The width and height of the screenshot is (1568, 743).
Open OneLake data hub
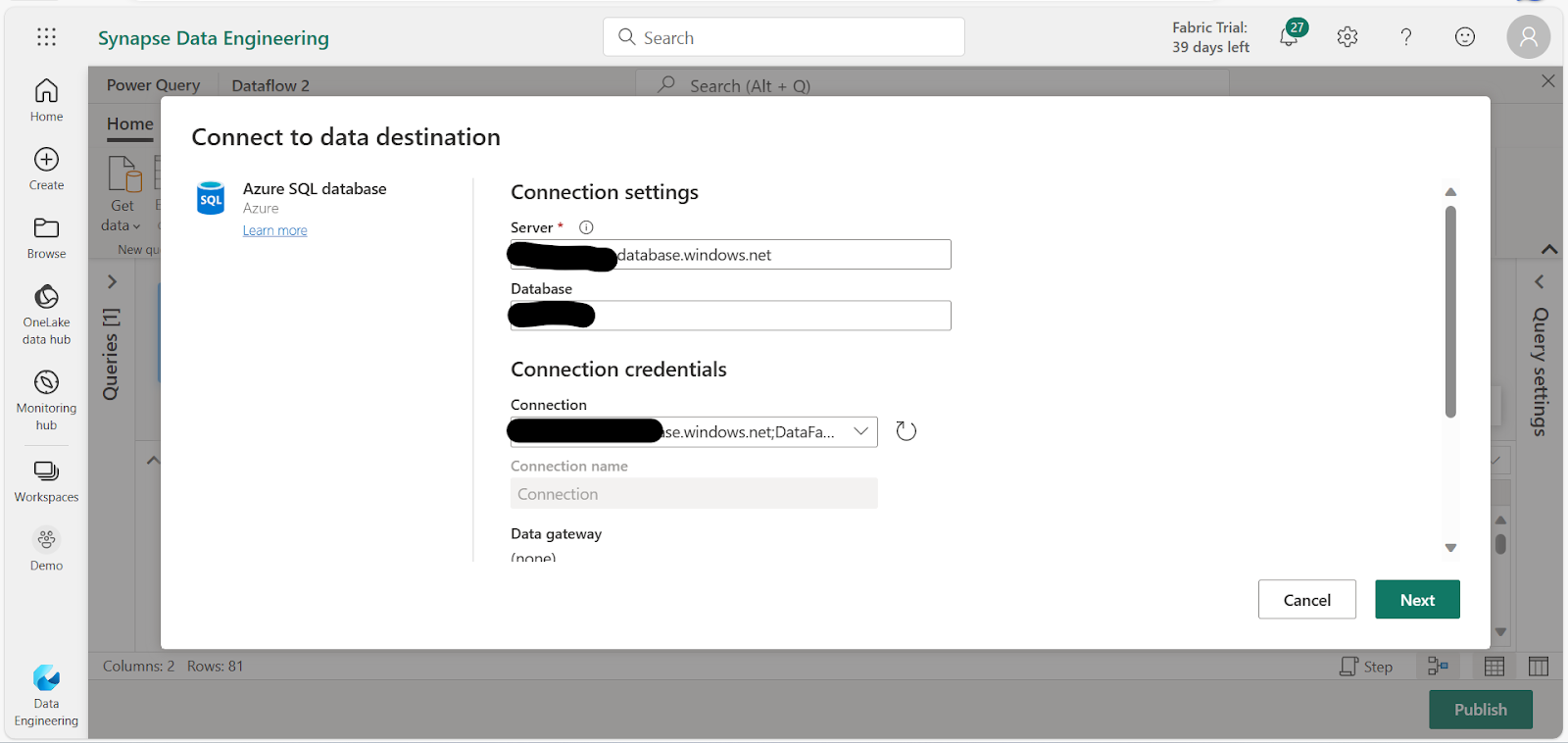coord(46,315)
